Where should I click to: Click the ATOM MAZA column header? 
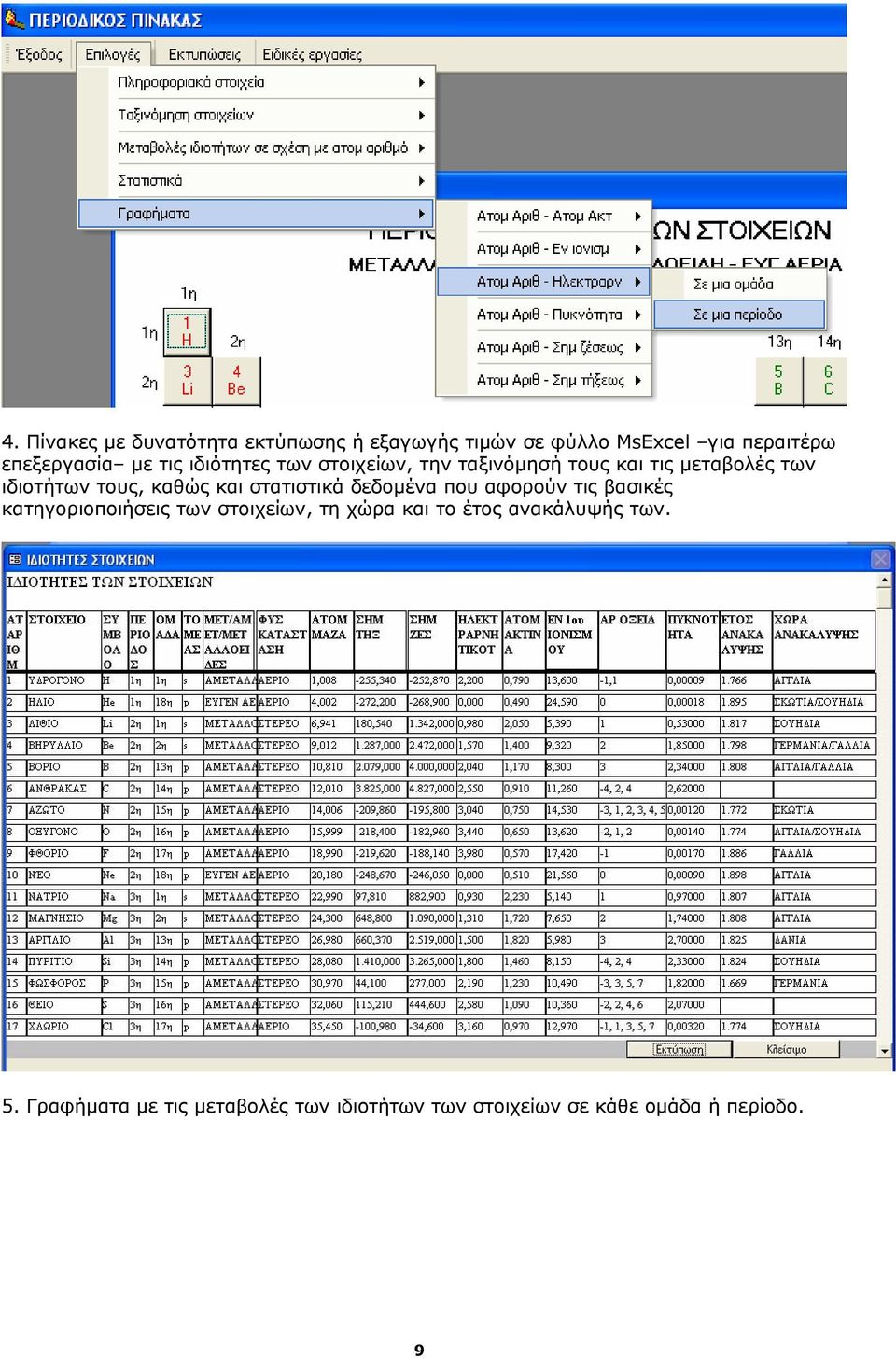tap(330, 641)
